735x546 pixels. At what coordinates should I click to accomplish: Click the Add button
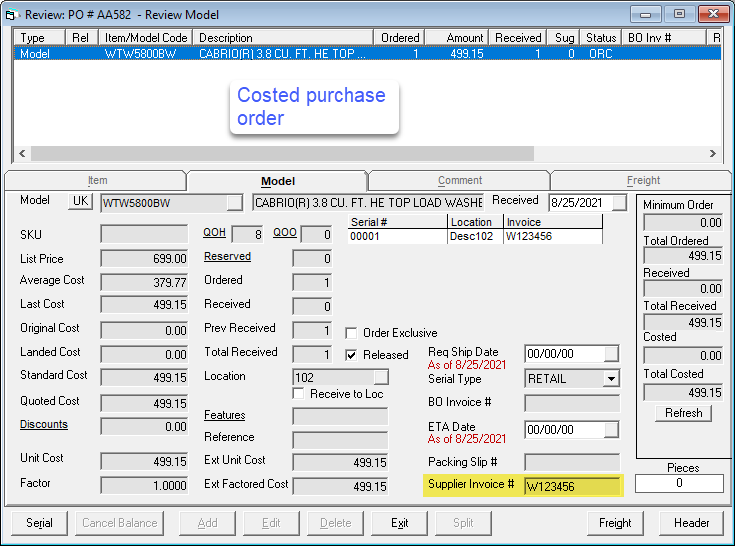(207, 523)
